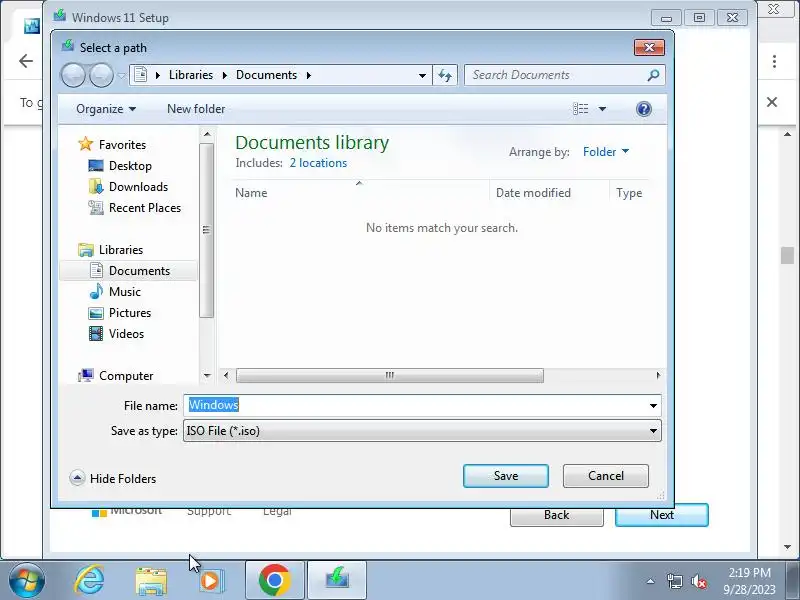Expand Libraries in the address bar breadcrumb
The image size is (800, 600).
[x=224, y=76]
